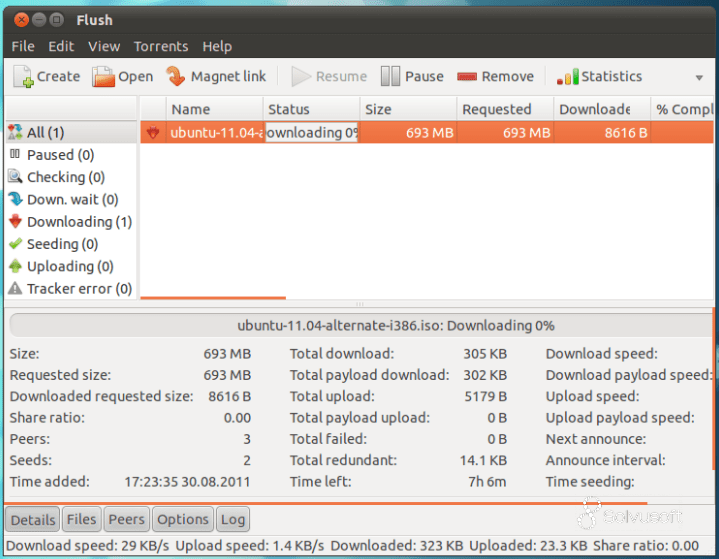Image resolution: width=719 pixels, height=559 pixels.
Task: Click the ubuntu torrent row status icon
Action: point(153,133)
